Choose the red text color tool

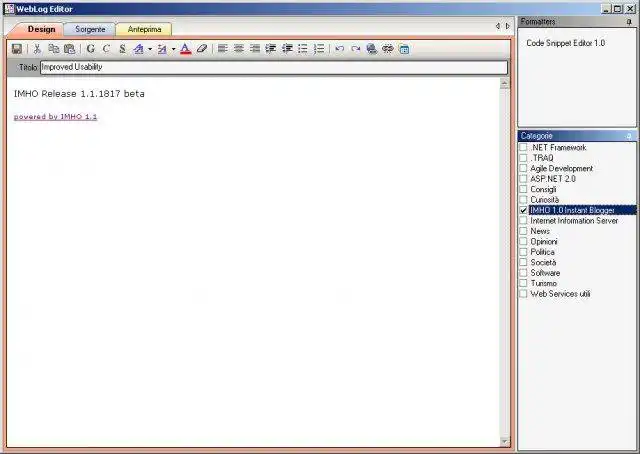click(x=186, y=49)
